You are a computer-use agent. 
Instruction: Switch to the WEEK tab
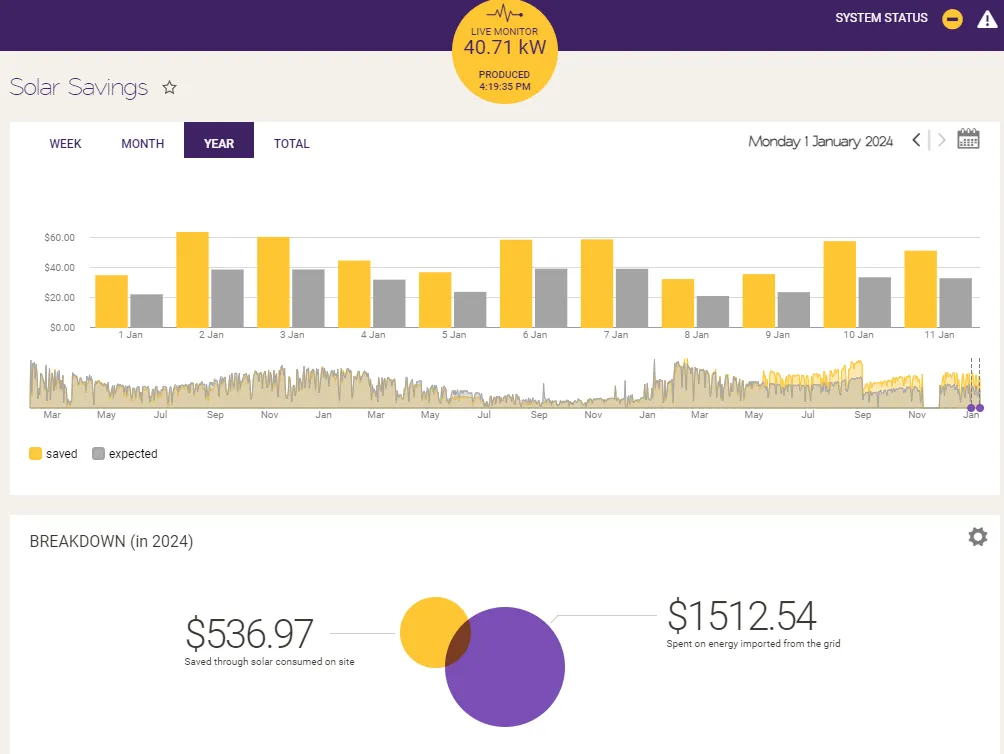pyautogui.click(x=66, y=144)
